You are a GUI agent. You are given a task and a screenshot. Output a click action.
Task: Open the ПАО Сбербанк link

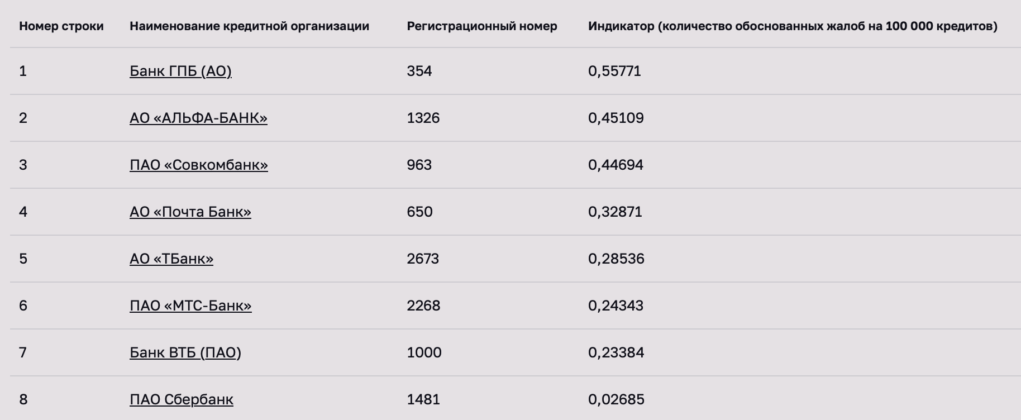pyautogui.click(x=181, y=399)
